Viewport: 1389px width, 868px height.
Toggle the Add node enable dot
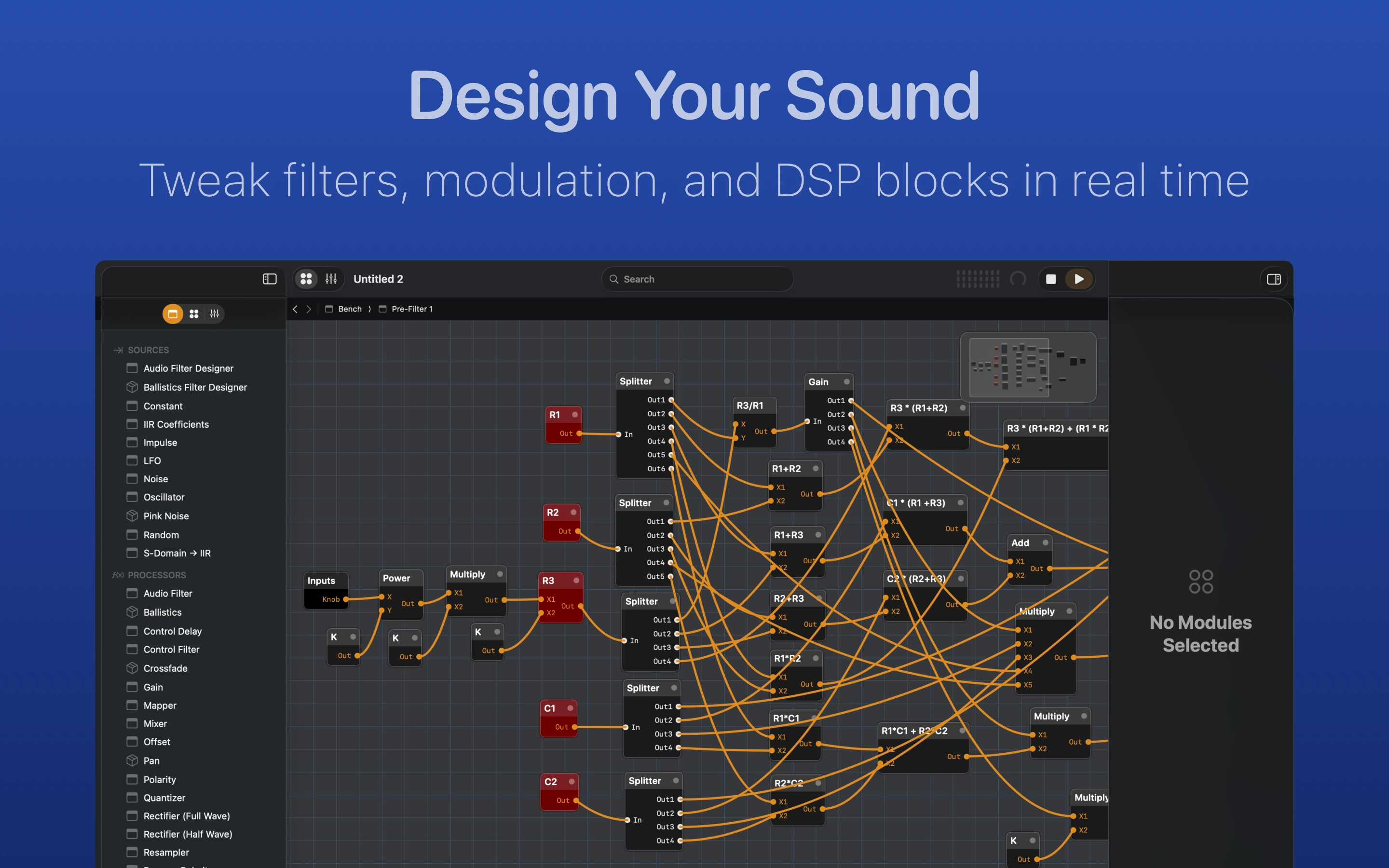[x=1045, y=542]
